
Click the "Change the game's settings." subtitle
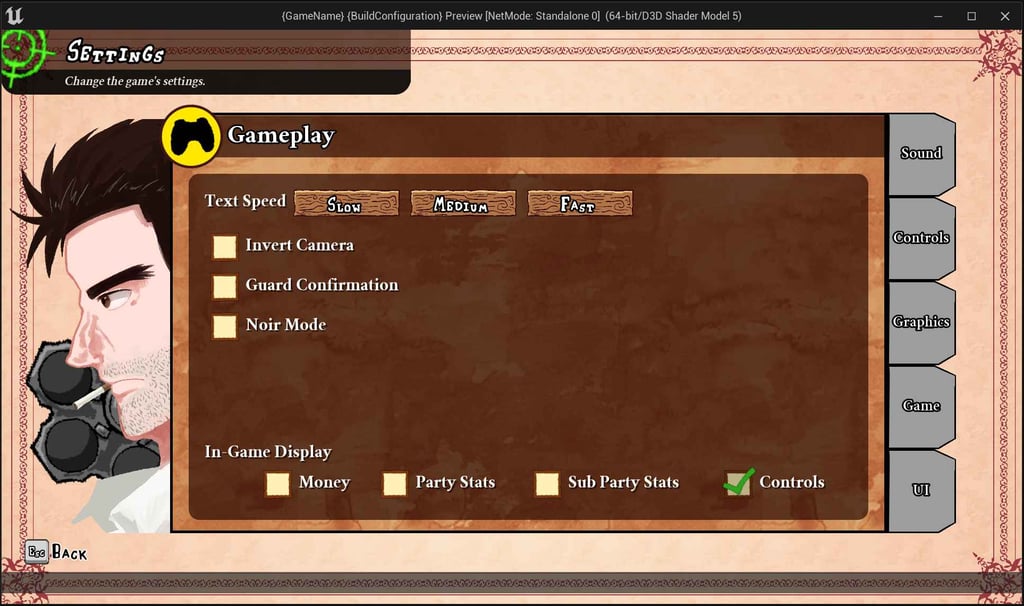pos(135,81)
